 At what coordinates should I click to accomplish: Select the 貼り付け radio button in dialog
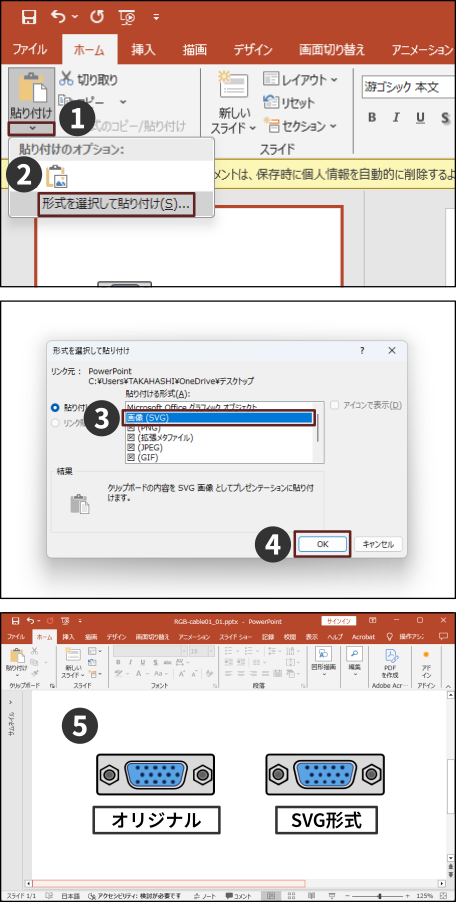click(x=55, y=407)
